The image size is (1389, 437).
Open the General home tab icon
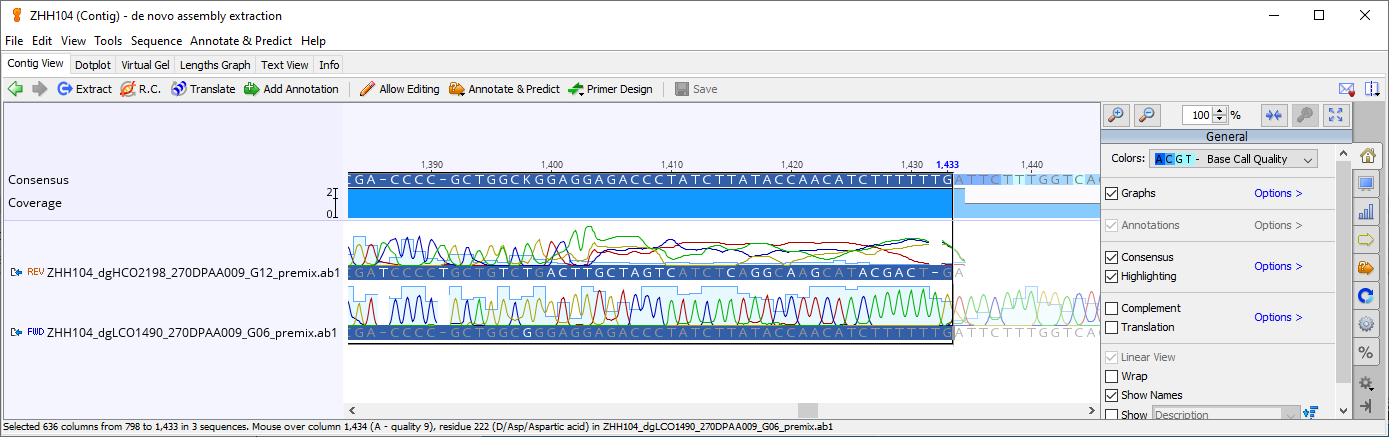(x=1367, y=156)
